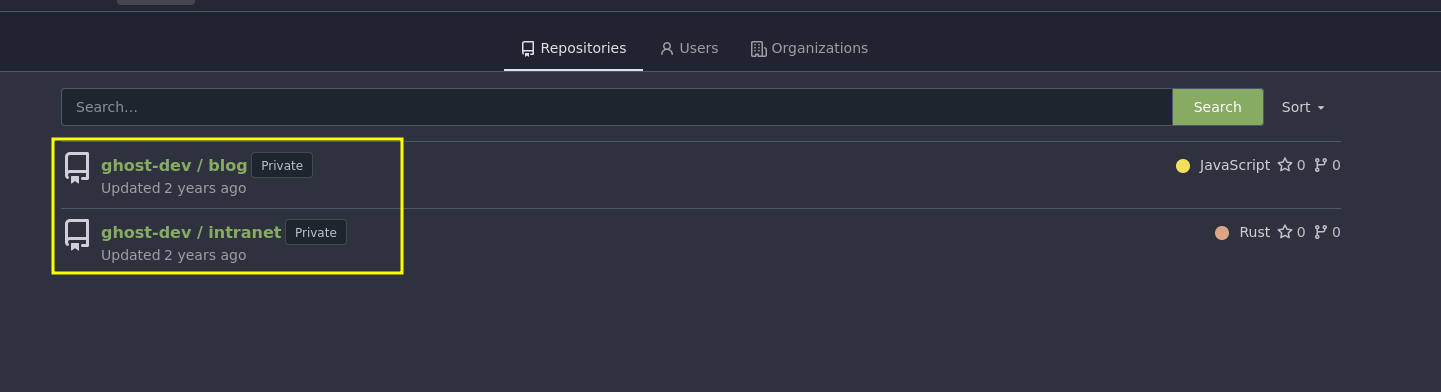Click the star icon in the intranet row
The image size is (1441, 392).
(1285, 232)
